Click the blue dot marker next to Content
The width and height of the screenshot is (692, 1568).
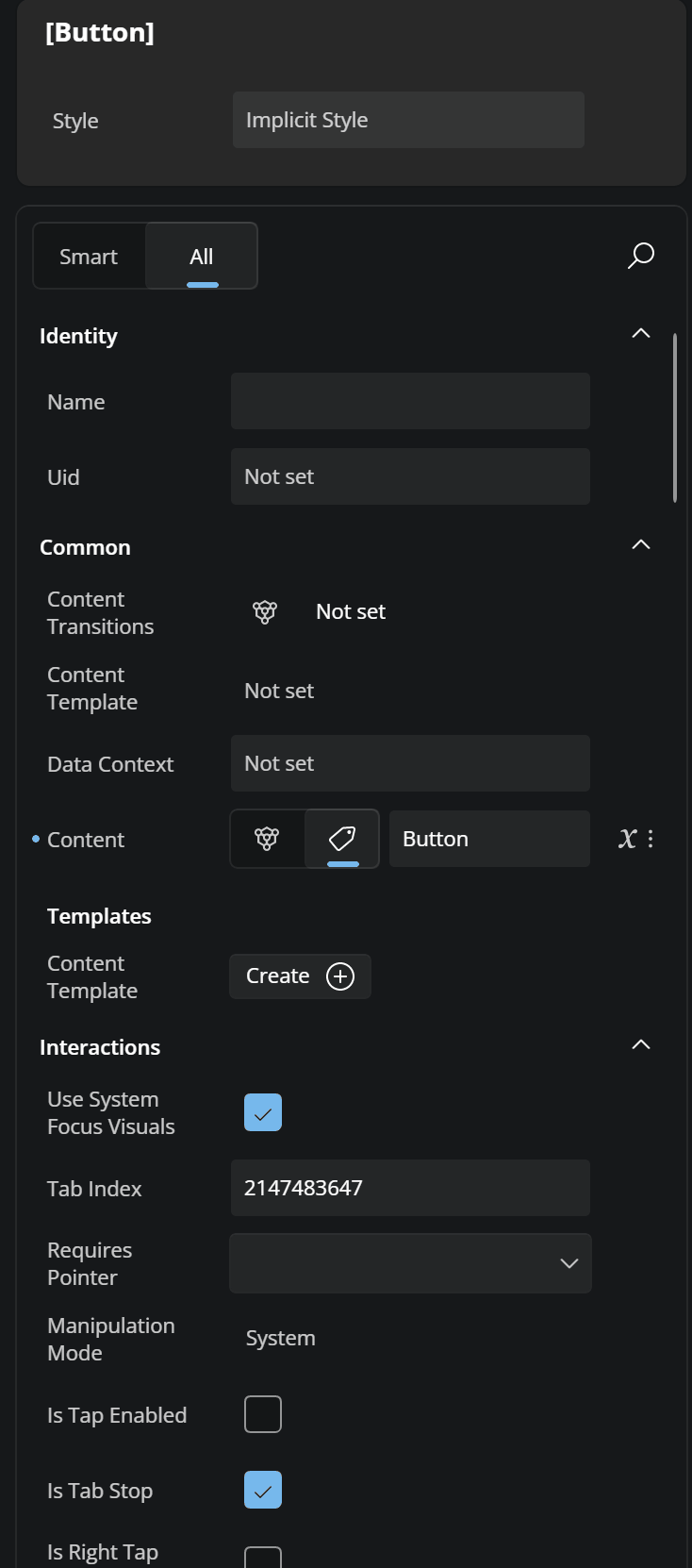(x=35, y=840)
